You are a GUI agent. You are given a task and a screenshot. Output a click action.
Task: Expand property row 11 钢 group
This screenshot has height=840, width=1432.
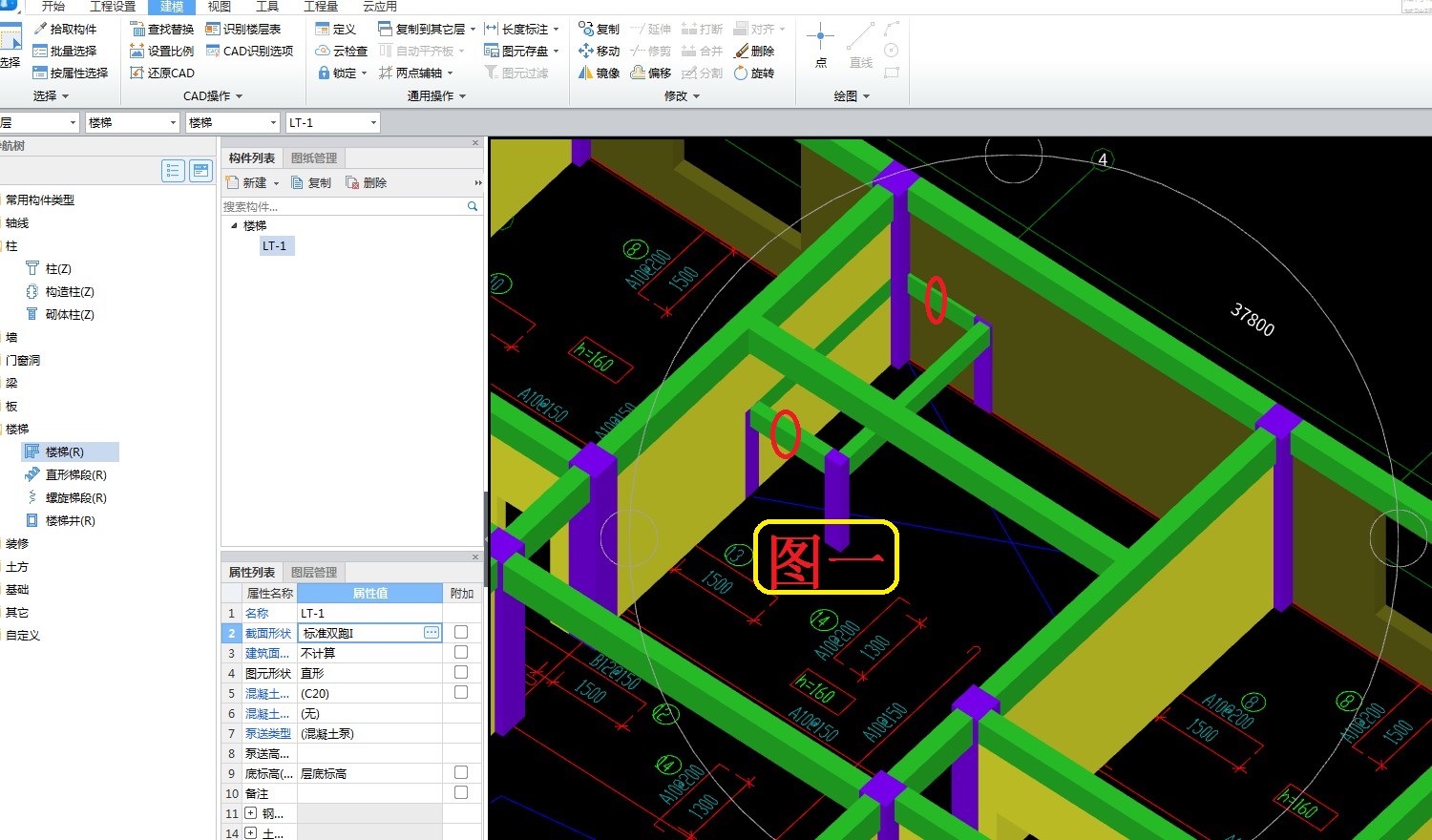point(250,813)
